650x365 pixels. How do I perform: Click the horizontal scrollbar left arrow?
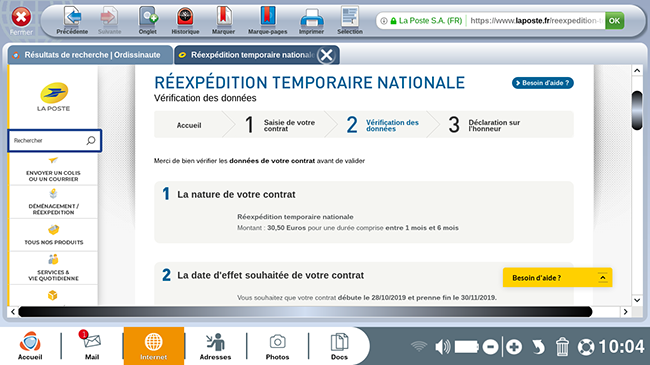(x=13, y=311)
